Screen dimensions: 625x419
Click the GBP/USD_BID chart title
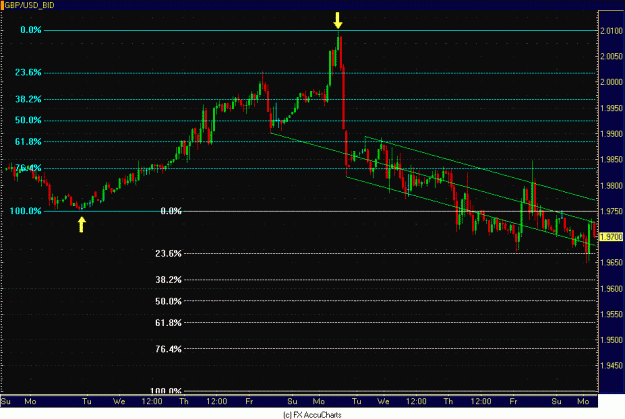(x=29, y=5)
